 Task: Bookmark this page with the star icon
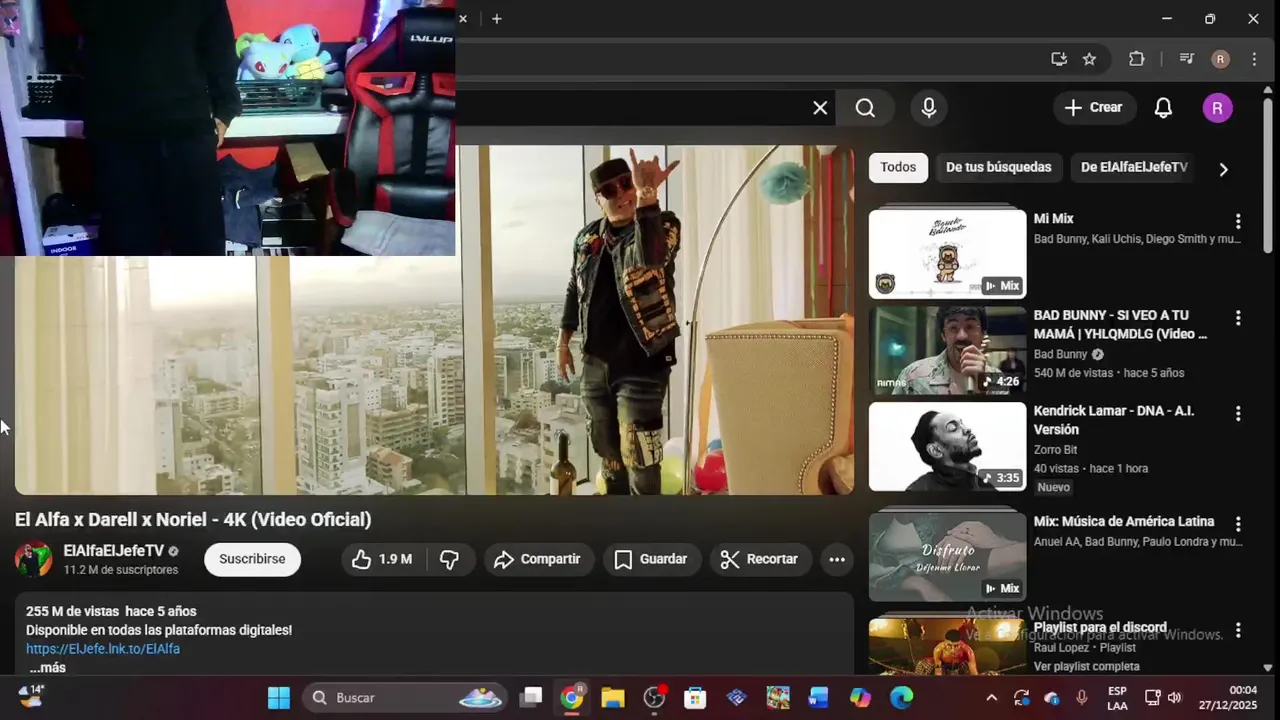[x=1089, y=59]
